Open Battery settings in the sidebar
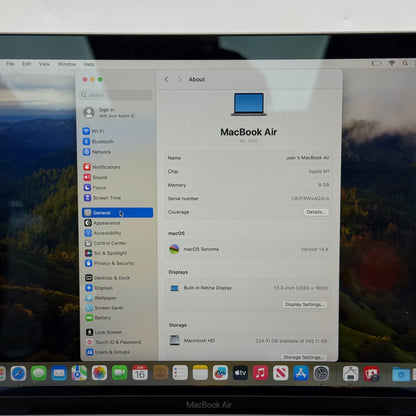Image resolution: width=416 pixels, height=416 pixels. click(x=98, y=318)
